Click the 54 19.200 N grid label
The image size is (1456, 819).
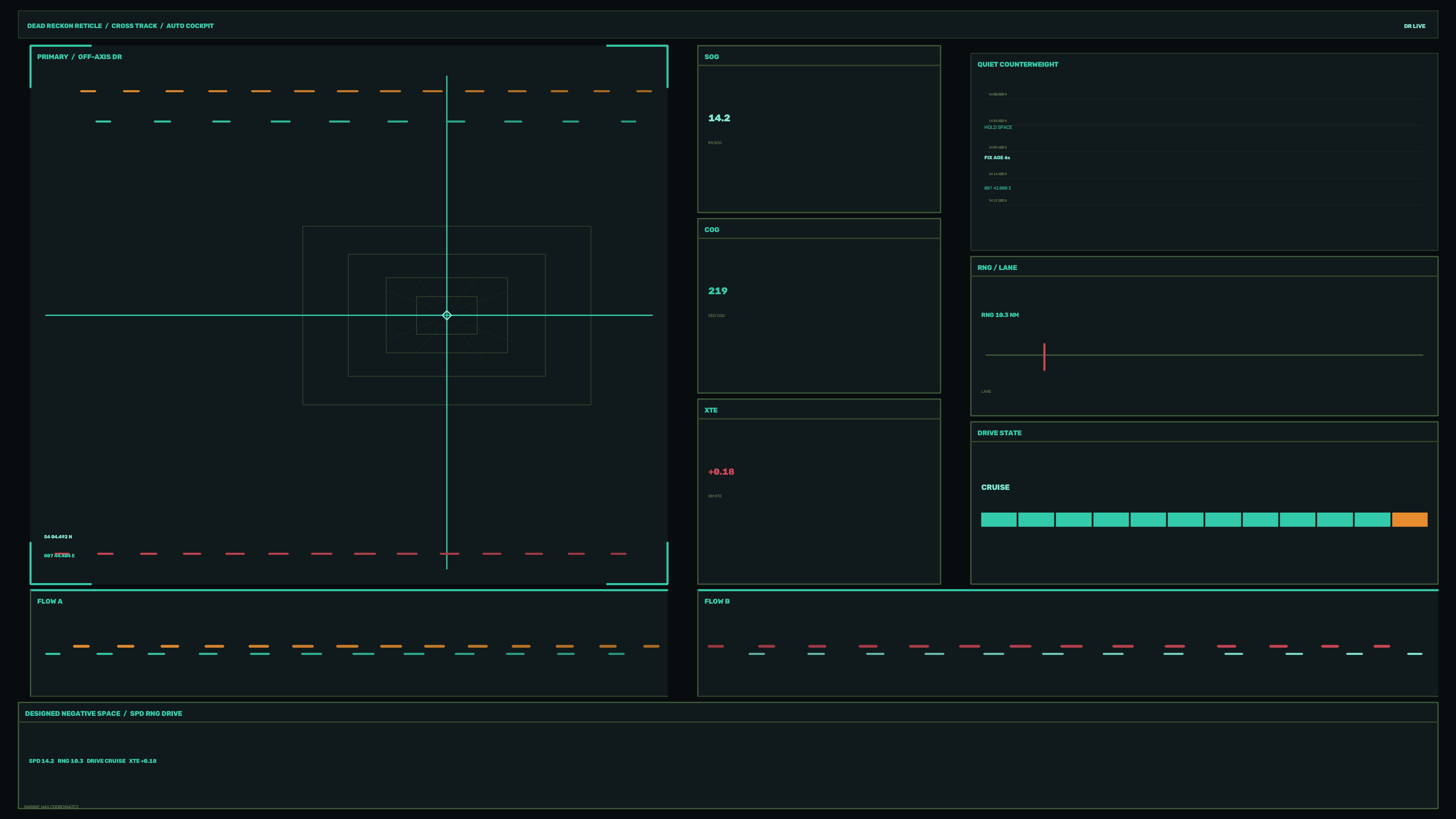point(998,201)
